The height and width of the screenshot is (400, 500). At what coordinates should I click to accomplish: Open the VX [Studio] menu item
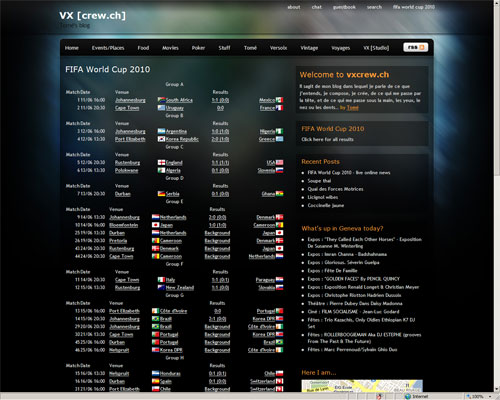(x=376, y=48)
